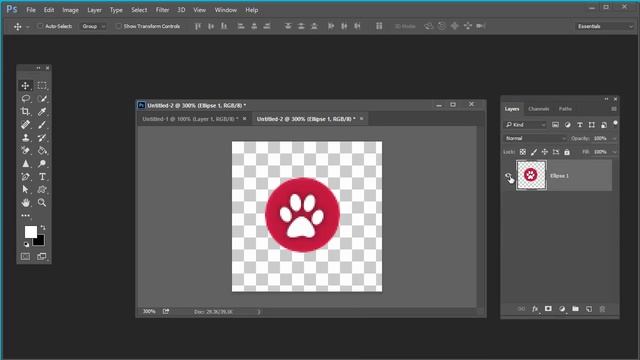Click the foreground white color swatch
This screenshot has width=640, height=360.
(x=30, y=231)
